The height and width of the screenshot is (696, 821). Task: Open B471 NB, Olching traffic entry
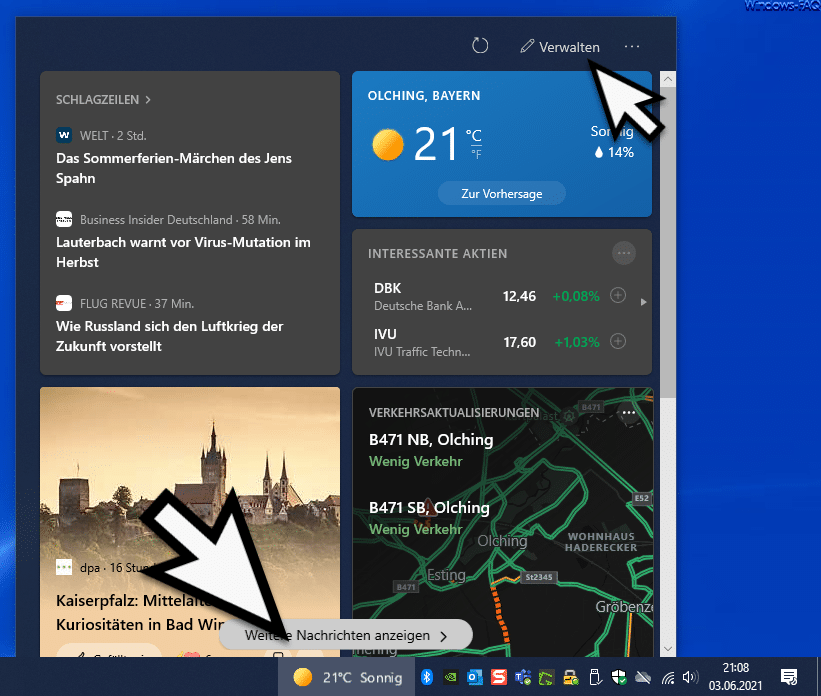(x=431, y=450)
